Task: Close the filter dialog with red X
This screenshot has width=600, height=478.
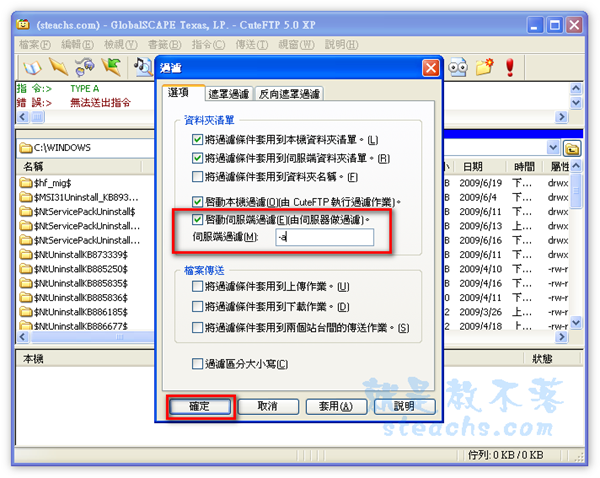Action: 430,69
